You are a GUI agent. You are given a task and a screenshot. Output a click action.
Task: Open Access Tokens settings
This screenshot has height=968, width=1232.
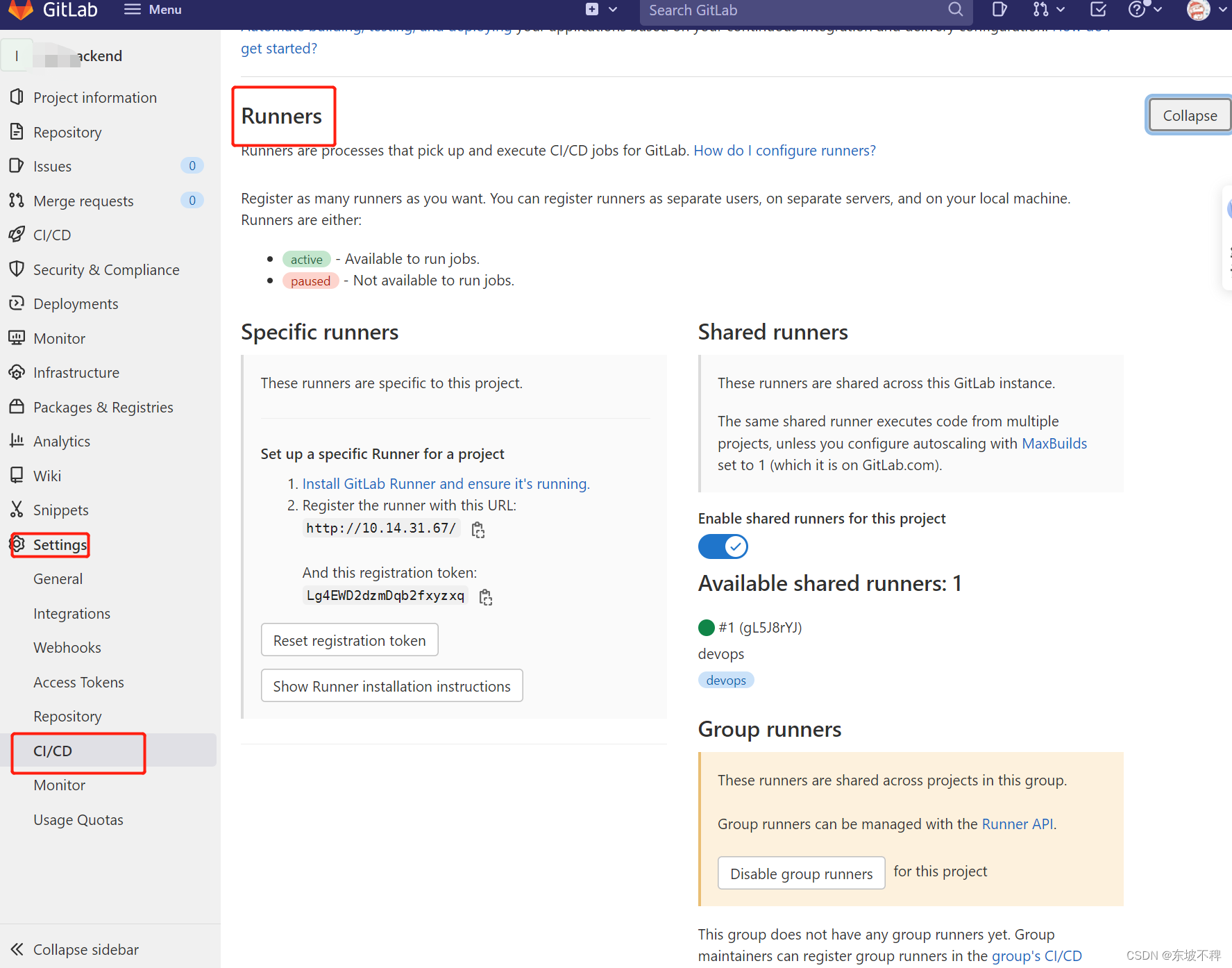(79, 683)
